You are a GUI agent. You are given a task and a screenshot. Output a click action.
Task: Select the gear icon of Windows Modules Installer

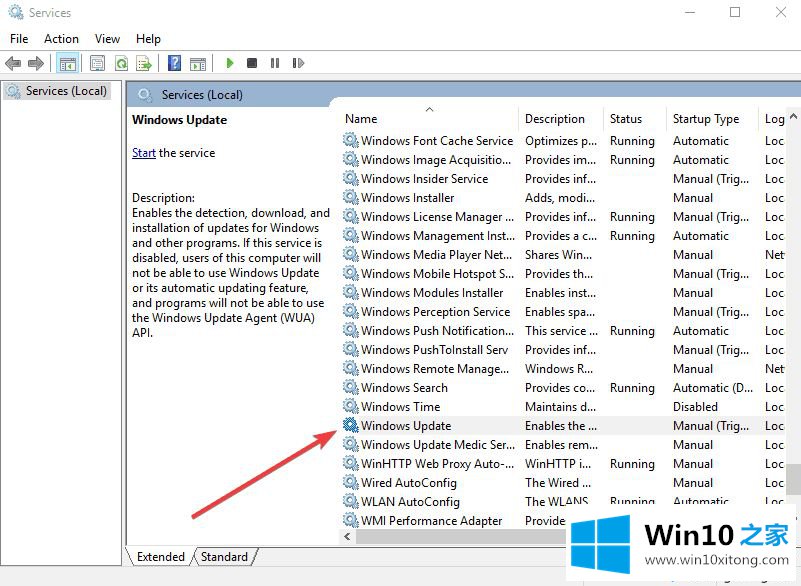350,292
